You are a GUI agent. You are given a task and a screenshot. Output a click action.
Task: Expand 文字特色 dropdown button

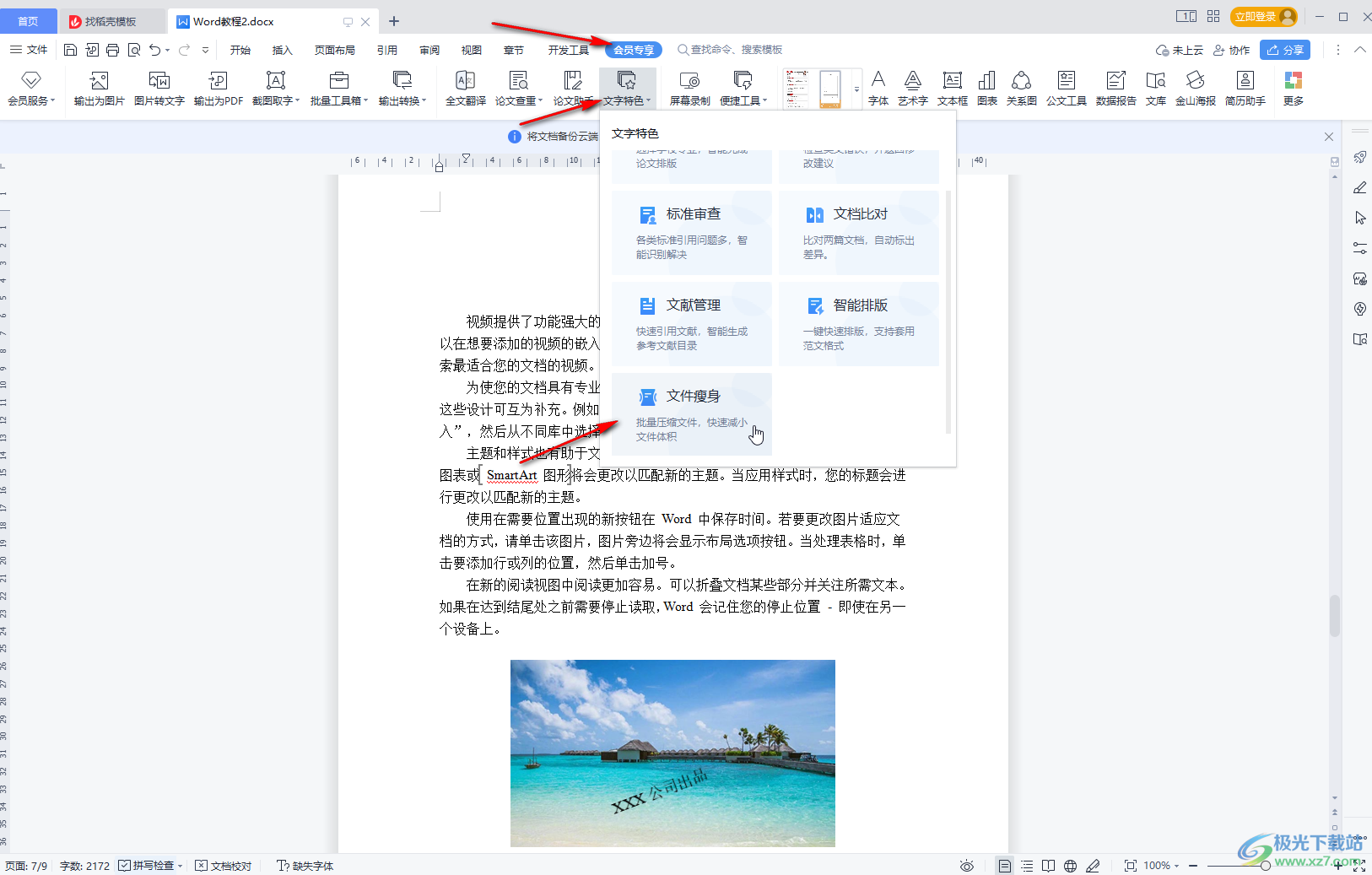[x=627, y=88]
